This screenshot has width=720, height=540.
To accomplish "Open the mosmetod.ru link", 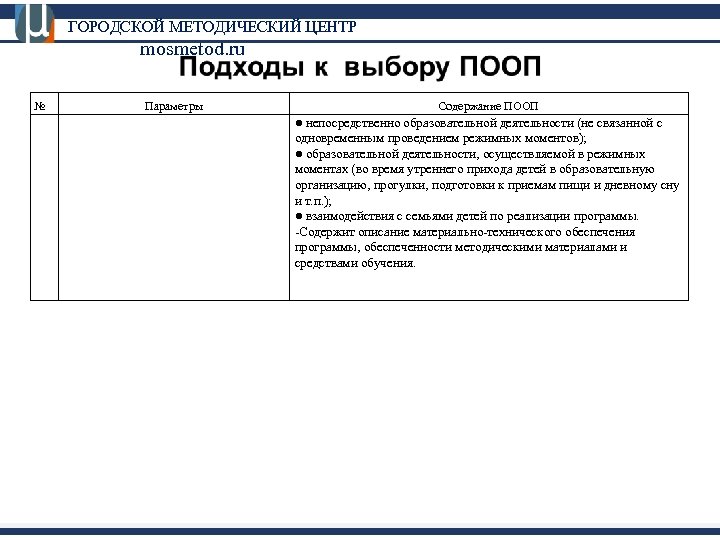I will 192,49.
